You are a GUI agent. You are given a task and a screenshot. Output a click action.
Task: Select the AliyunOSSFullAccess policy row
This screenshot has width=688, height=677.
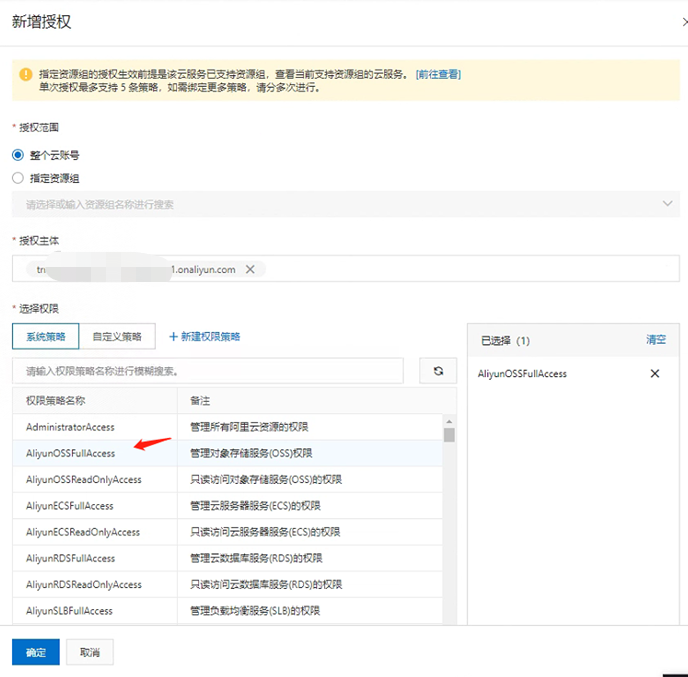tap(227, 453)
